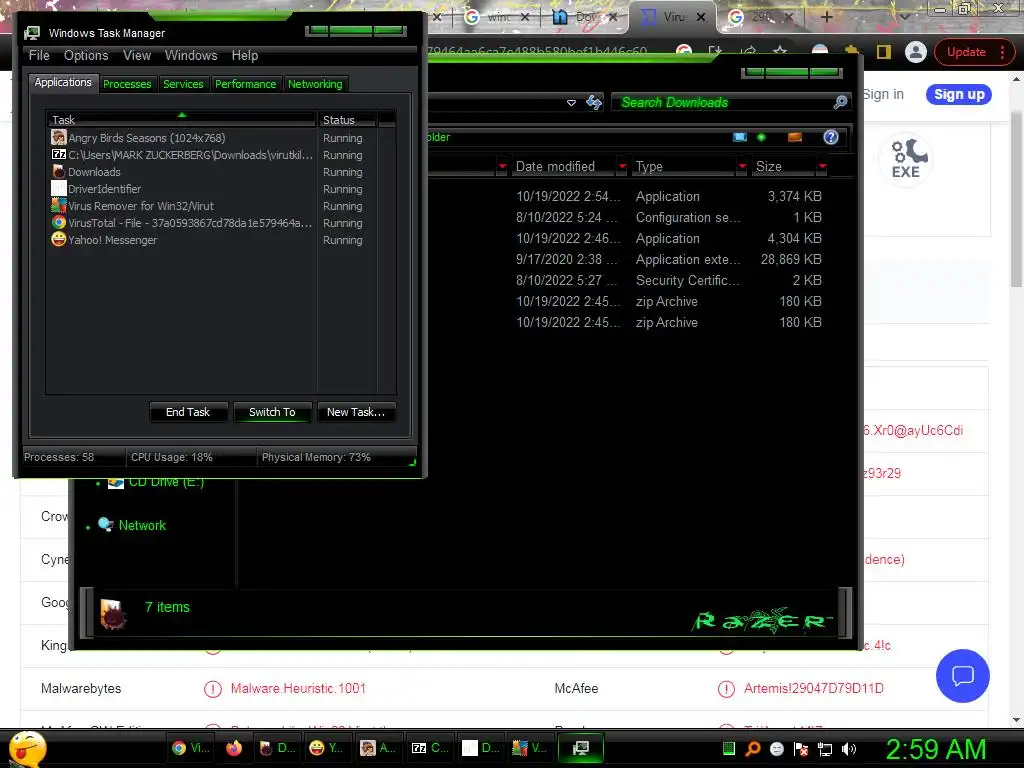Sort tasks by the Task column header
The image size is (1024, 768).
coord(181,120)
